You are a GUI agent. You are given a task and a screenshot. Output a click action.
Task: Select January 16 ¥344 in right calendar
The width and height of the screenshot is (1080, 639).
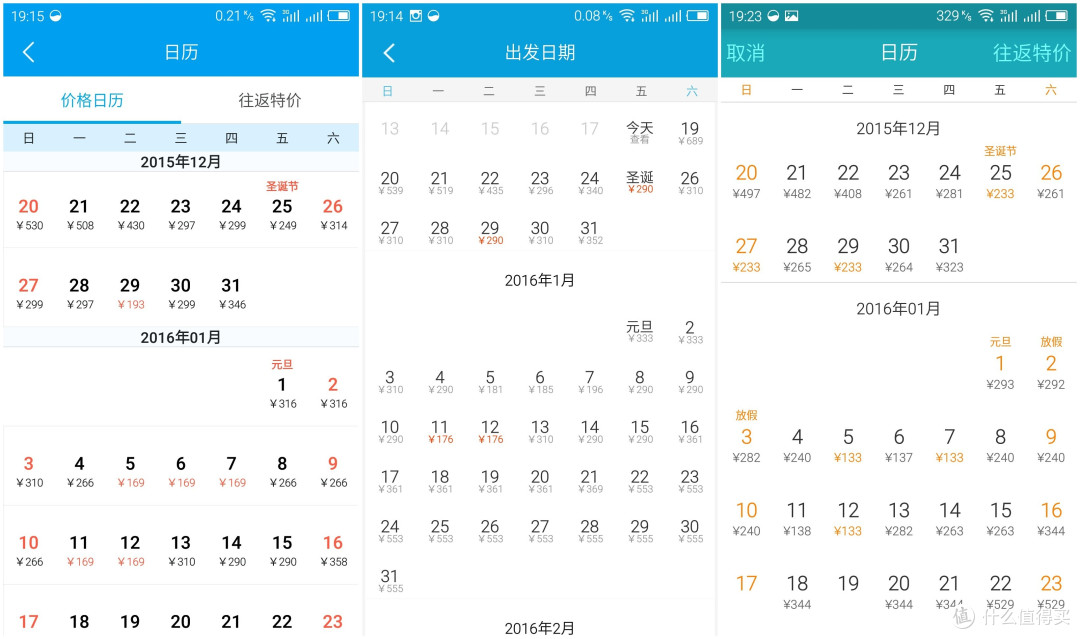tap(1051, 519)
